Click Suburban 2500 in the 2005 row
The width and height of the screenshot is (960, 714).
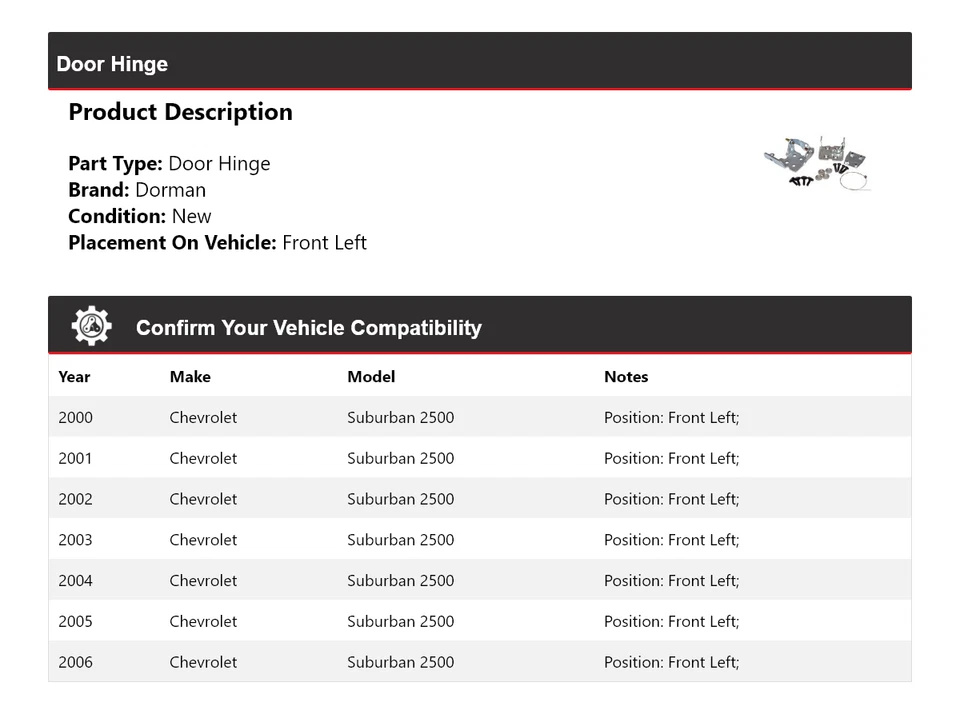pos(400,622)
